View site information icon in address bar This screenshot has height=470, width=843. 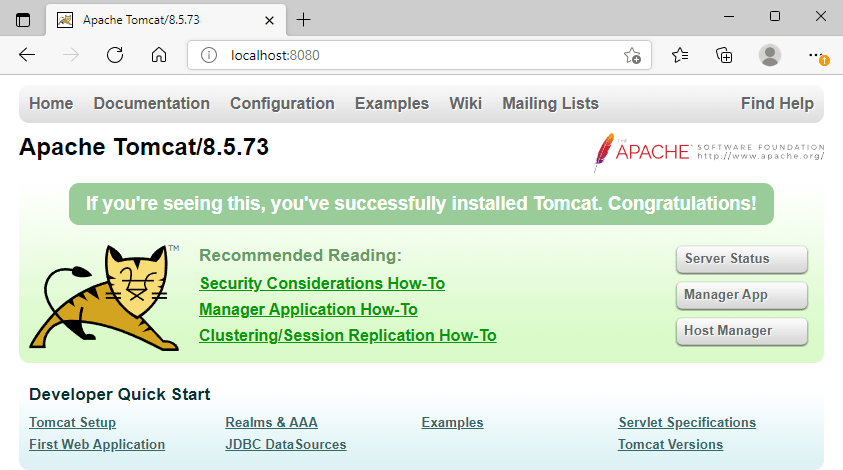pyautogui.click(x=208, y=55)
